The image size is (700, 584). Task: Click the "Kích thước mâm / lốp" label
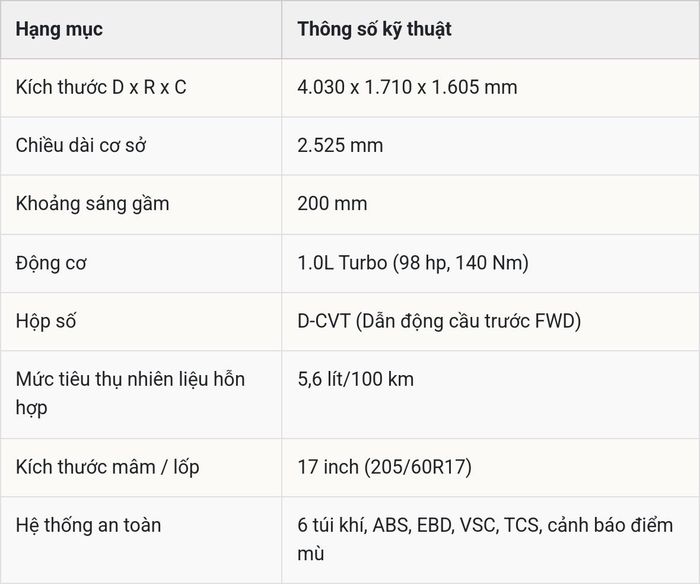click(107, 467)
